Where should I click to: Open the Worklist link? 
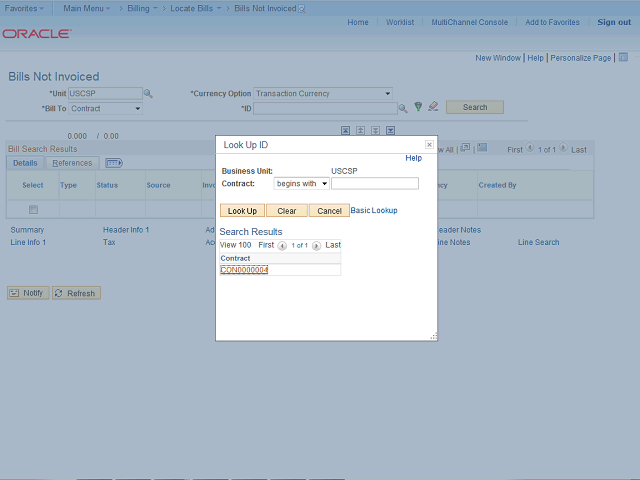tap(400, 22)
